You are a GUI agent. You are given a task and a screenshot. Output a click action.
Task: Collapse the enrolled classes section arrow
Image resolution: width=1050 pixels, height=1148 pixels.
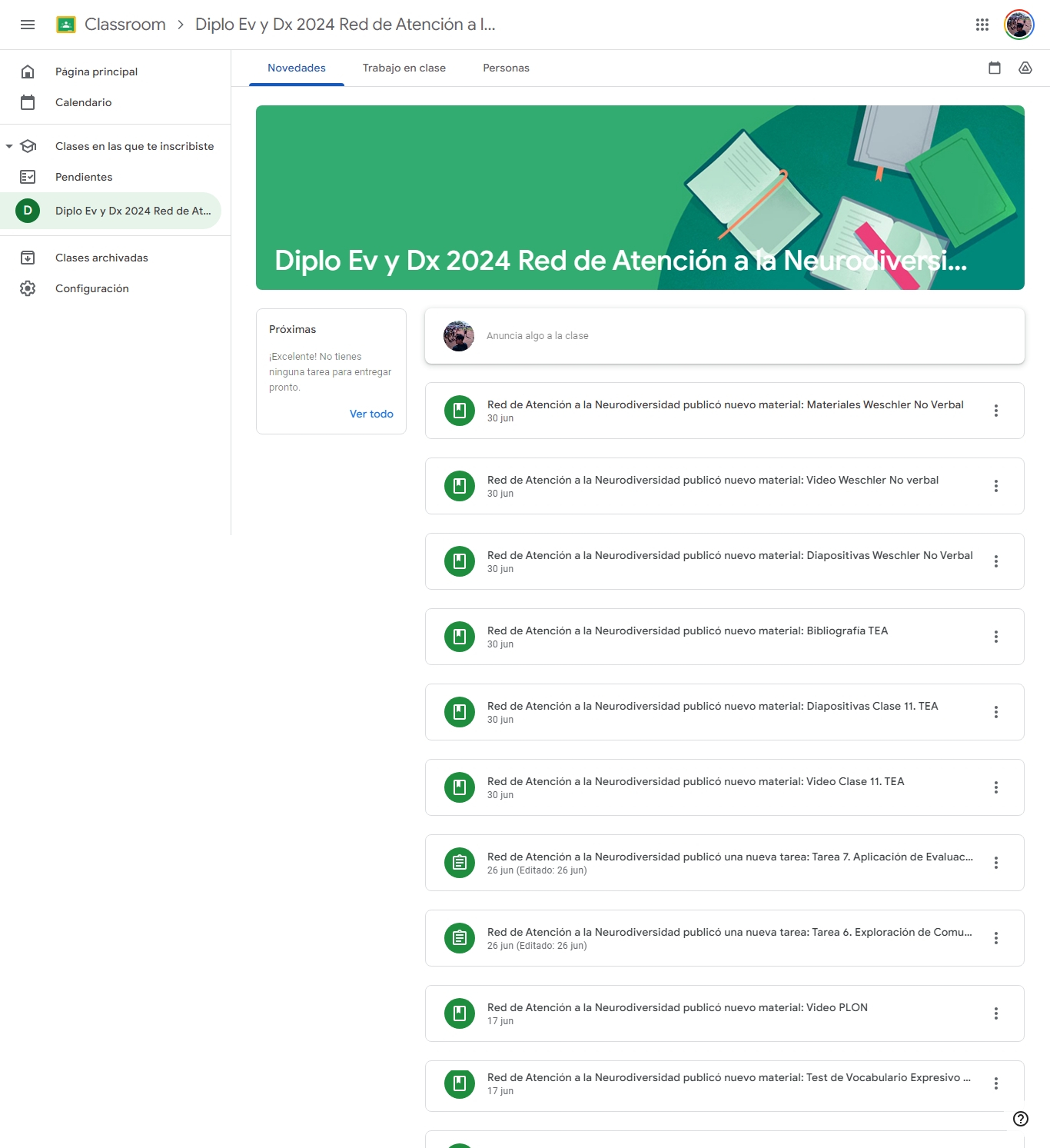tap(9, 146)
